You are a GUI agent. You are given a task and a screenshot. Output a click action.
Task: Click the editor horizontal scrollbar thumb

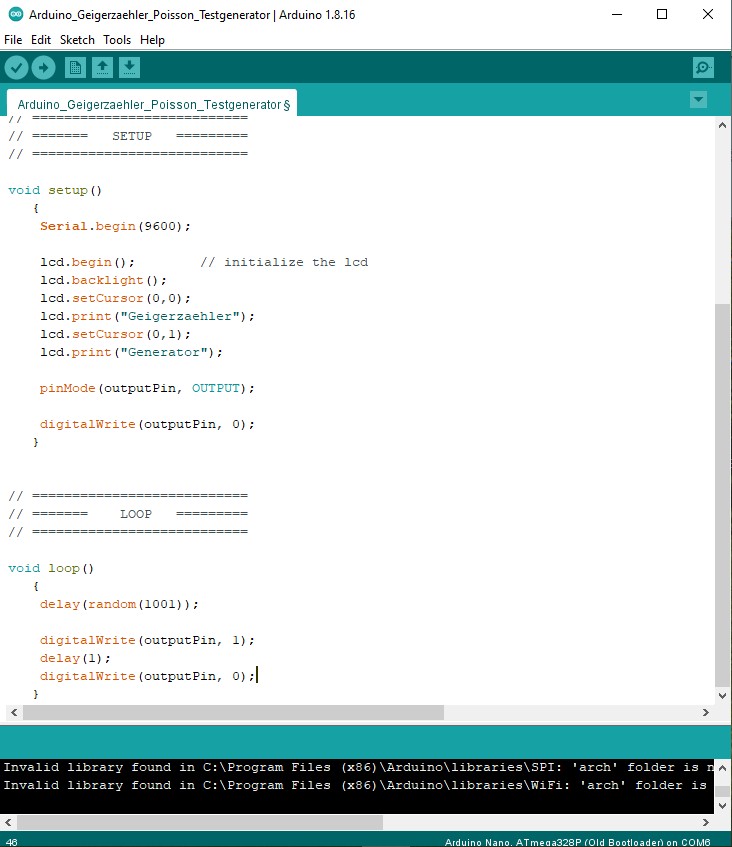[x=233, y=712]
